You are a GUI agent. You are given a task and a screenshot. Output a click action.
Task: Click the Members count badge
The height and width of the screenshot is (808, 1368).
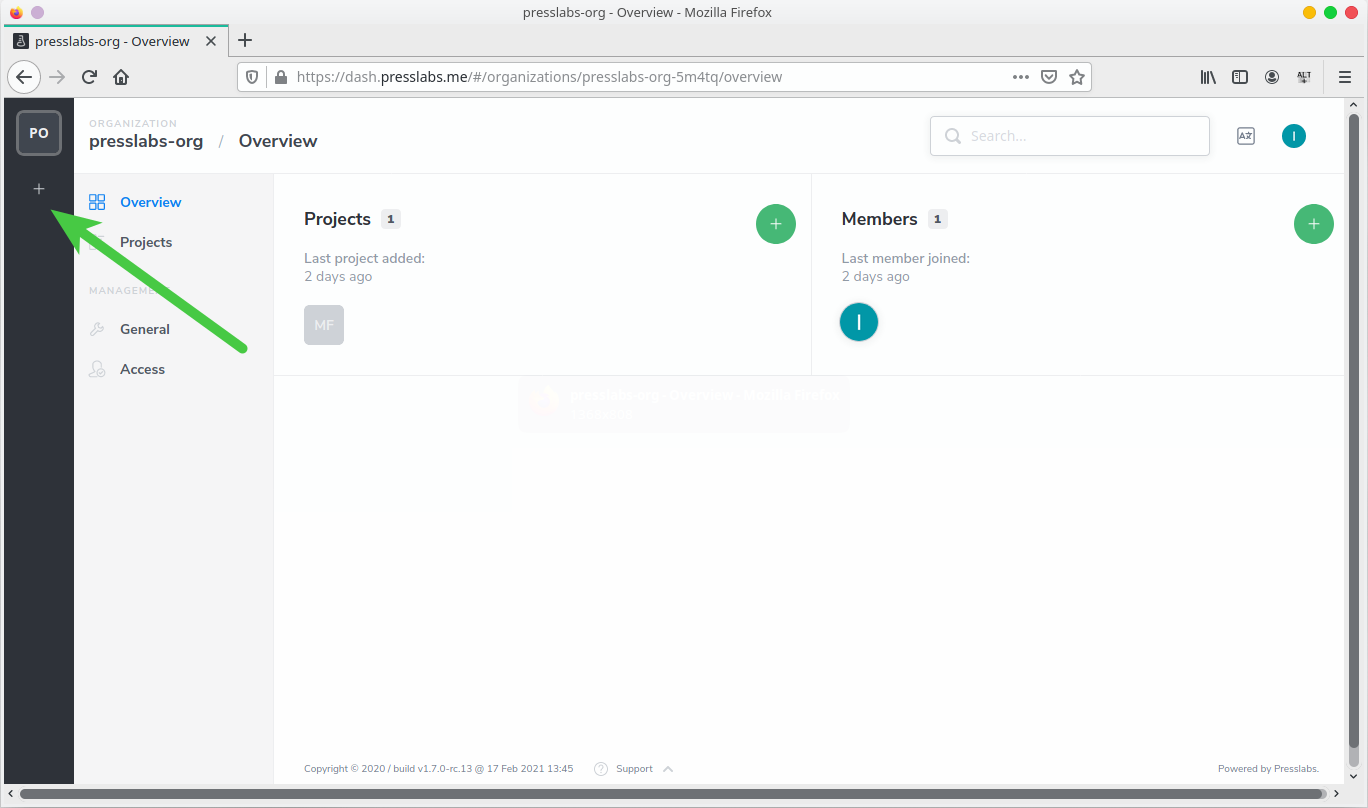937,219
